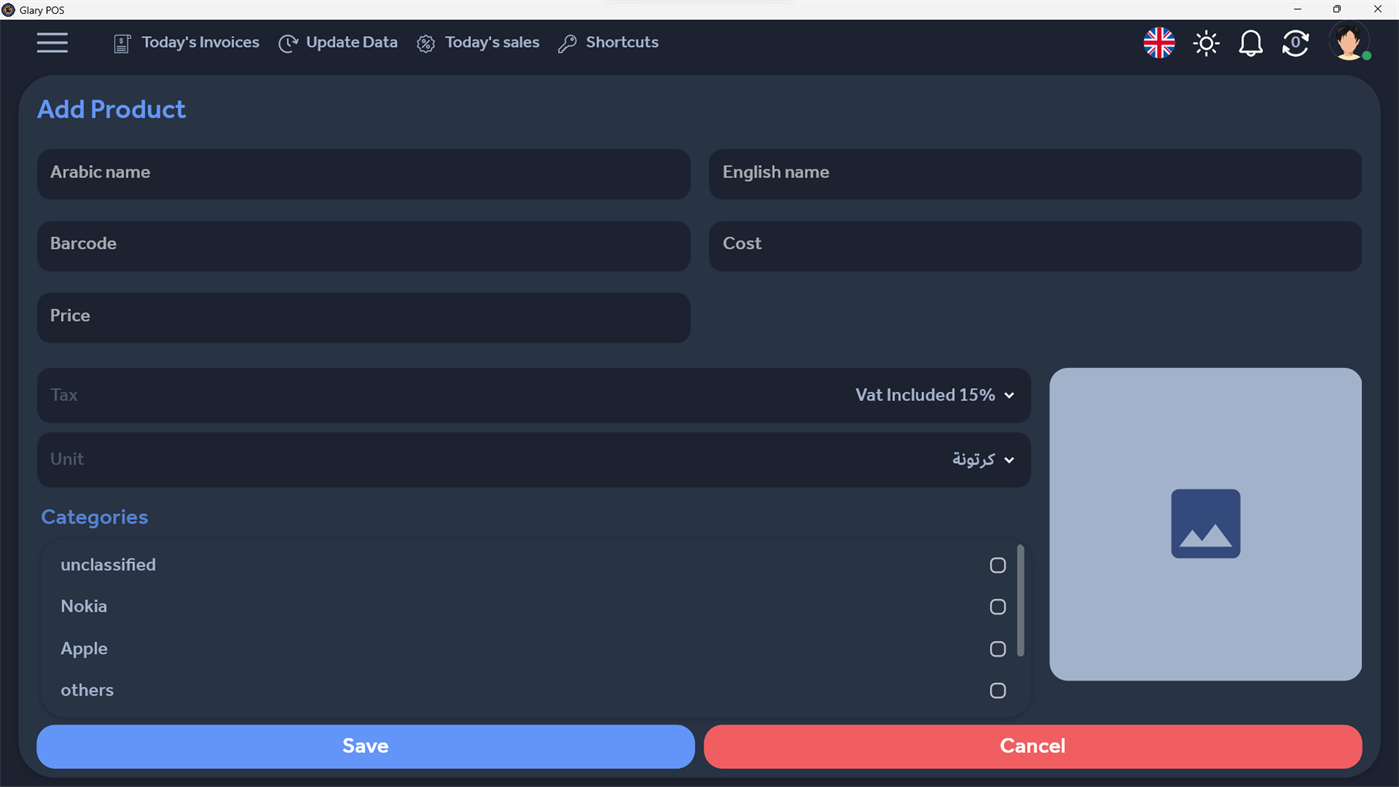This screenshot has width=1399, height=787.
Task: Switch language using the UK flag icon
Action: pos(1158,43)
